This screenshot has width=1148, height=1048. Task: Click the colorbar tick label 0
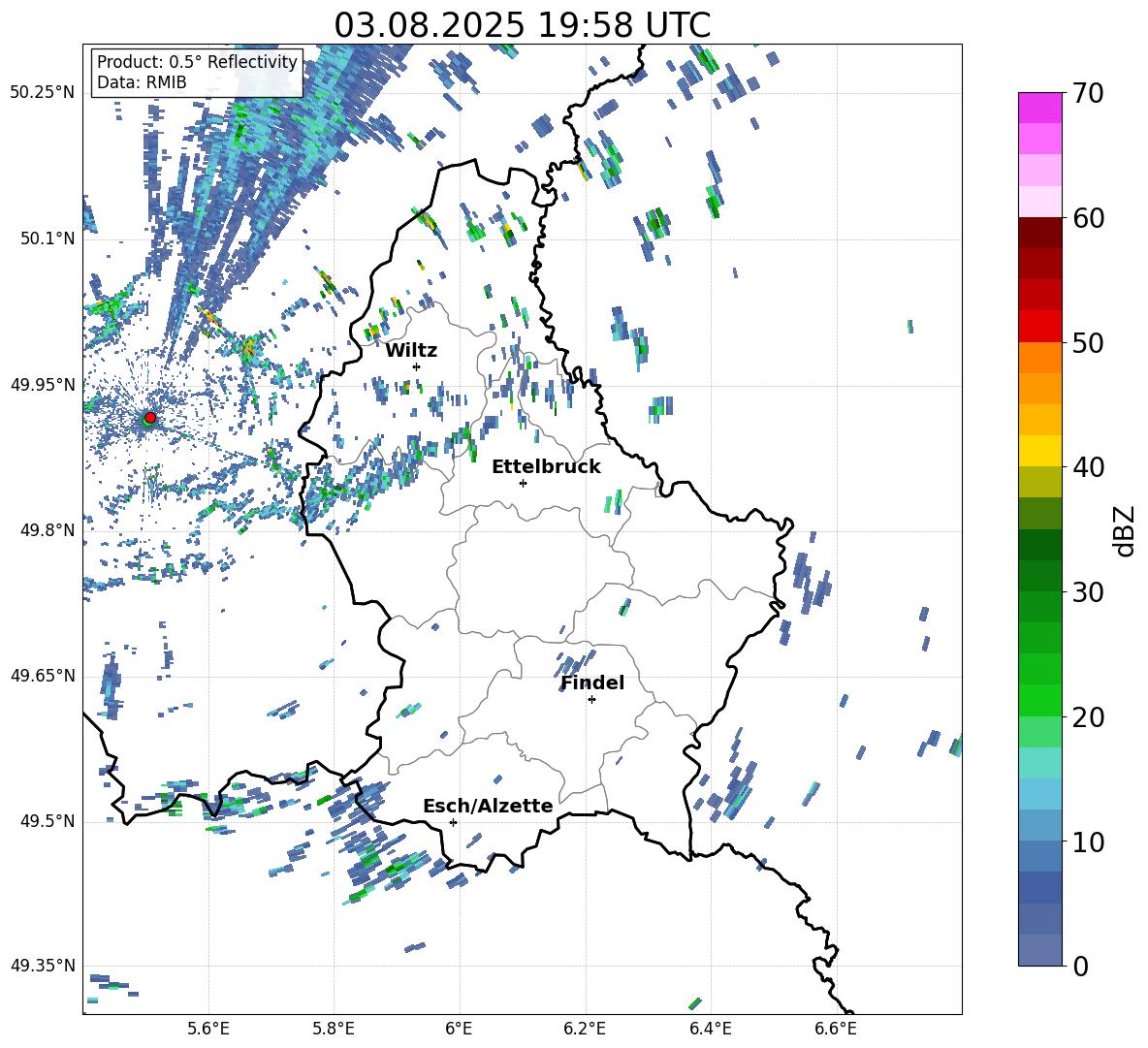(1080, 966)
